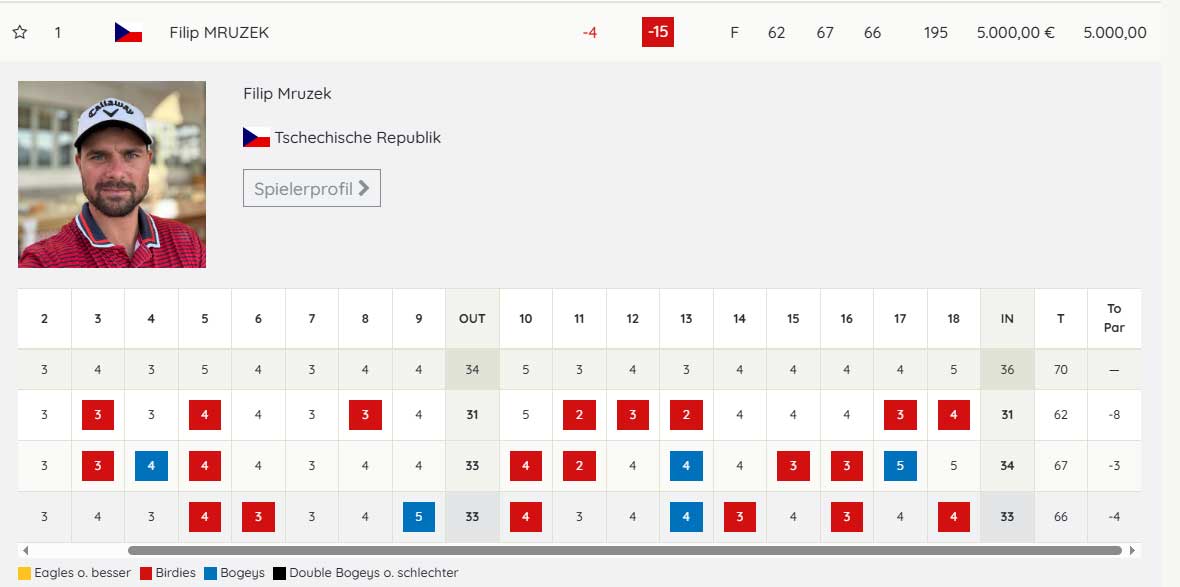This screenshot has width=1180, height=587.
Task: Click the OUT column header
Action: [472, 318]
